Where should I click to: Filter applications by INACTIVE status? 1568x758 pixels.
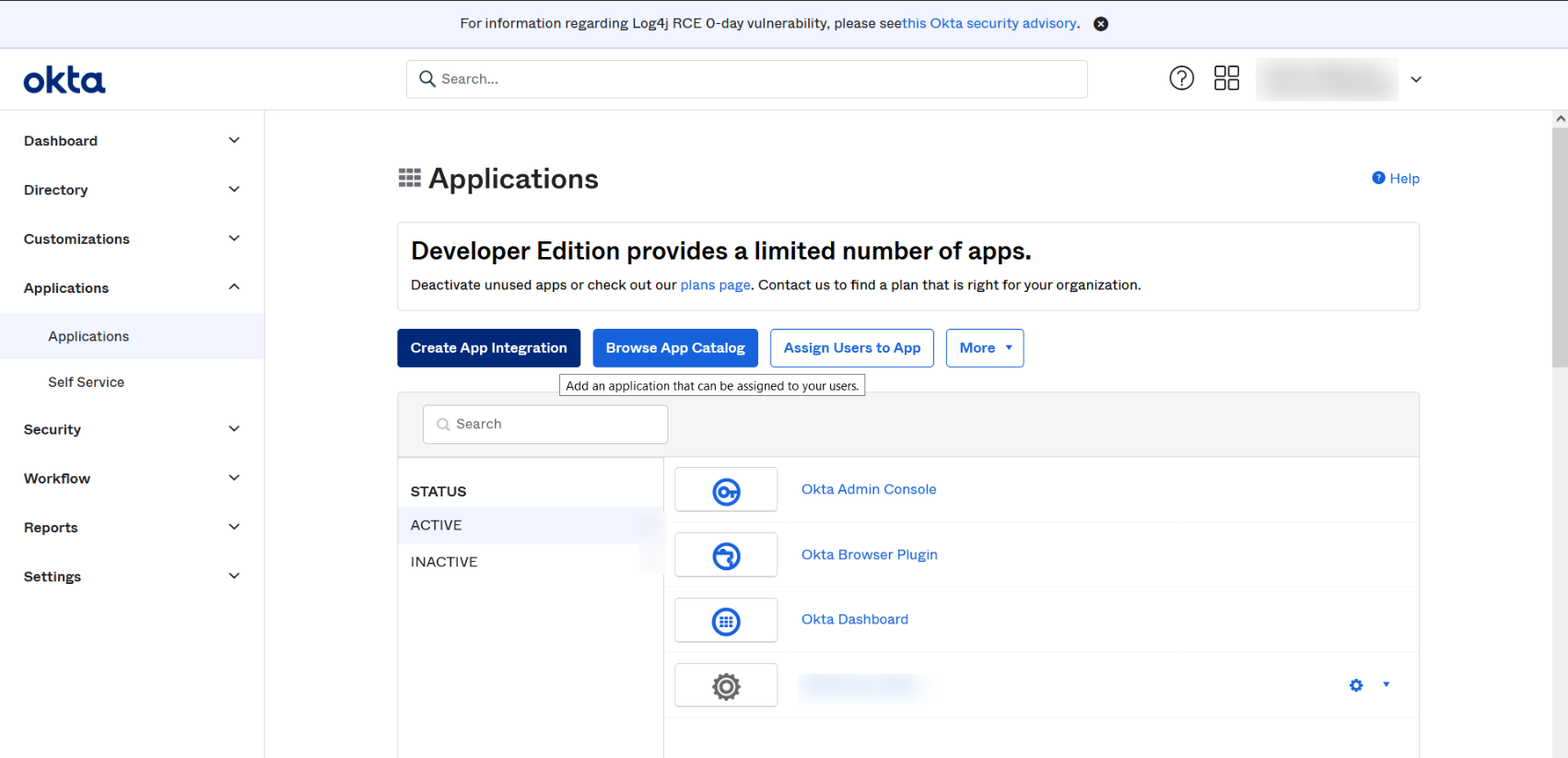[x=444, y=562]
